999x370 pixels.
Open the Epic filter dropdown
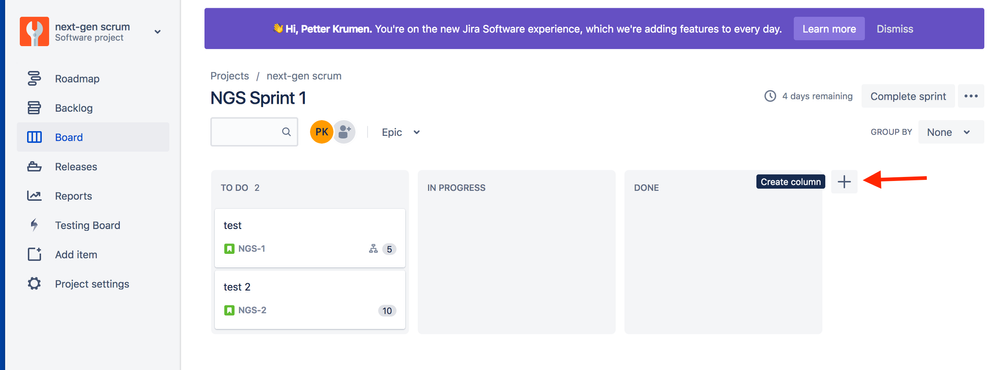(x=401, y=132)
